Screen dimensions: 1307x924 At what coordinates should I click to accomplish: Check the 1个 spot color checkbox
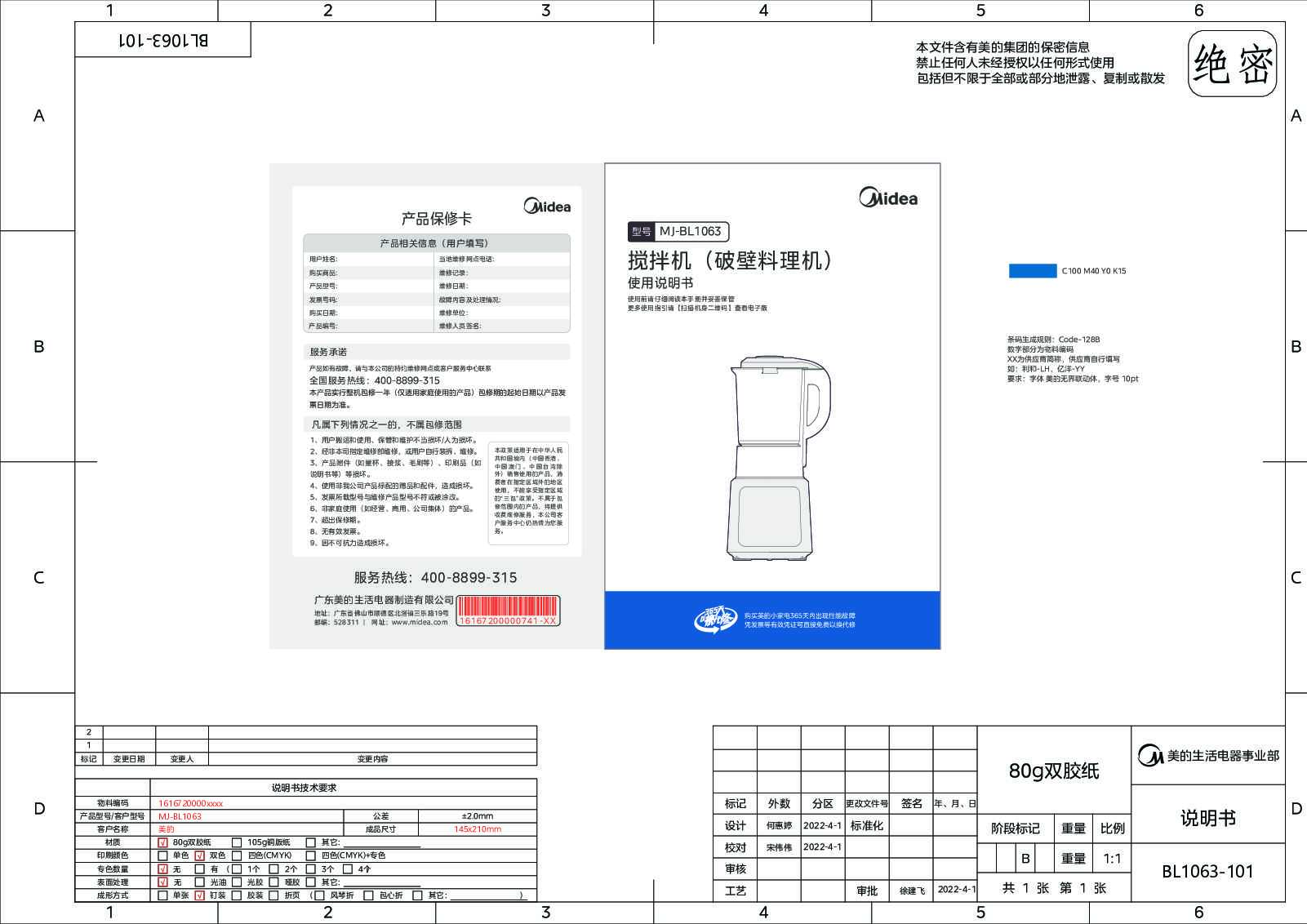[x=237, y=869]
